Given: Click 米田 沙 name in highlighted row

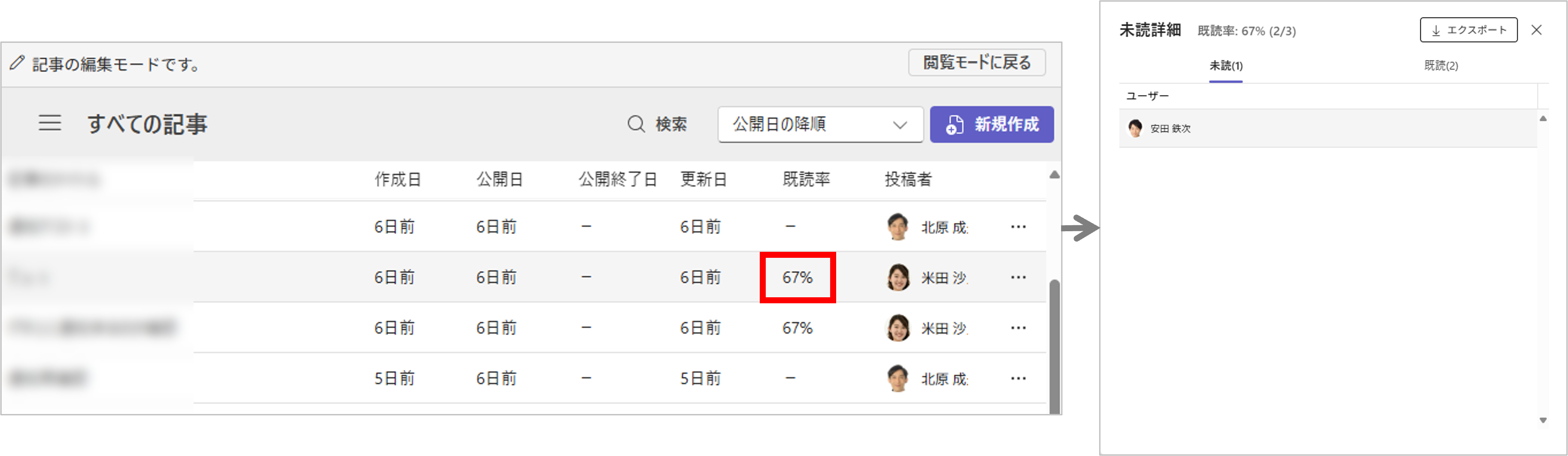Looking at the screenshot, I should 944,278.
